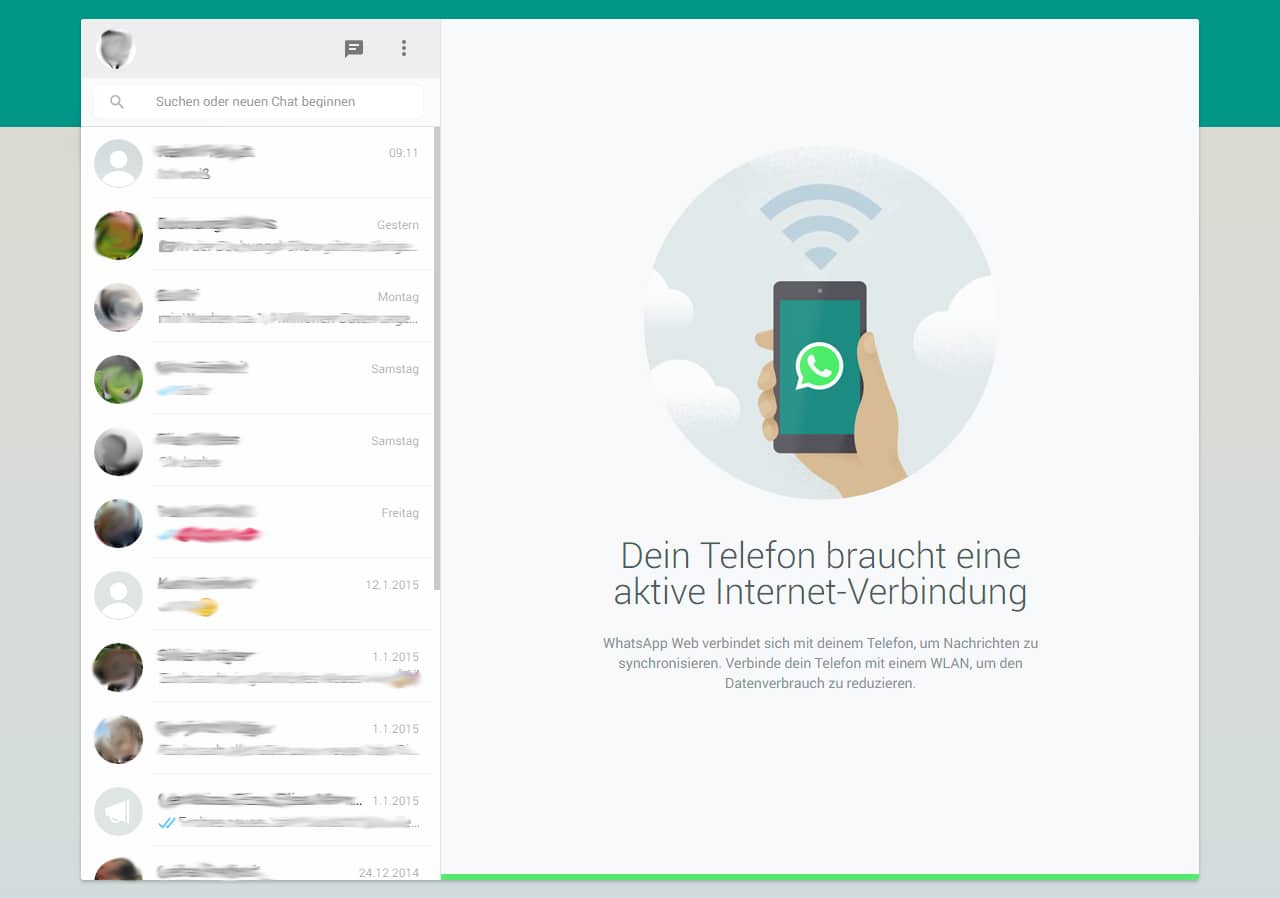Select avatar of the Freitag chat
This screenshot has height=898, width=1280.
pos(118,523)
